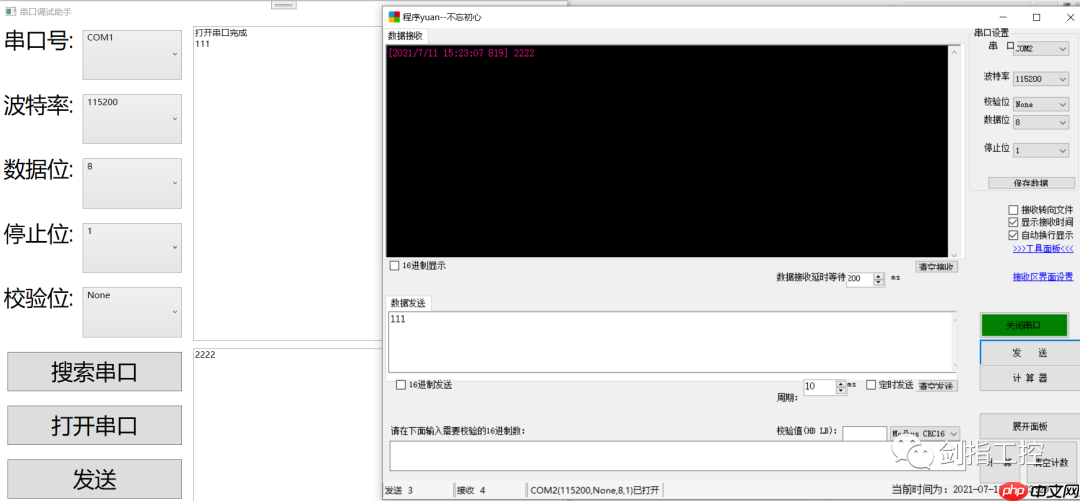Click the 周期 10 input field

820,387
